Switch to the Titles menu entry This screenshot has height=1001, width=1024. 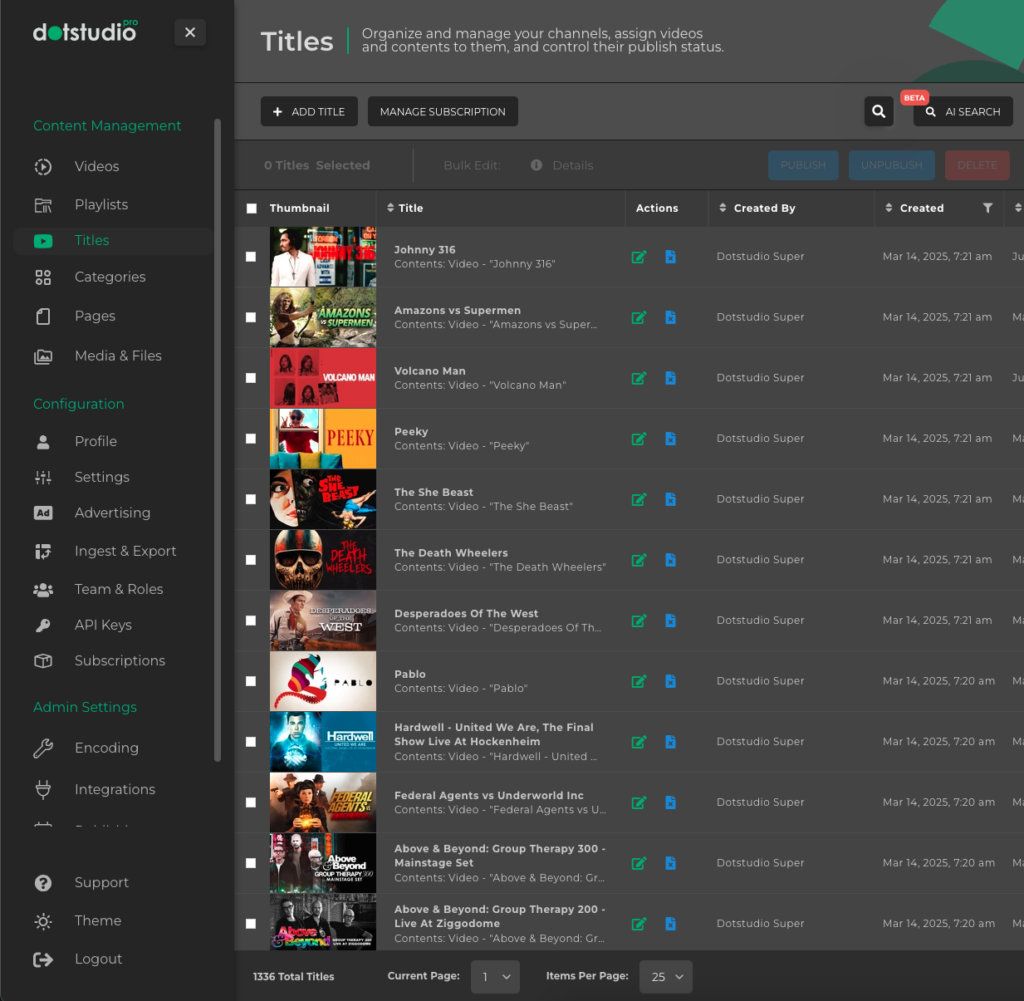click(91, 240)
